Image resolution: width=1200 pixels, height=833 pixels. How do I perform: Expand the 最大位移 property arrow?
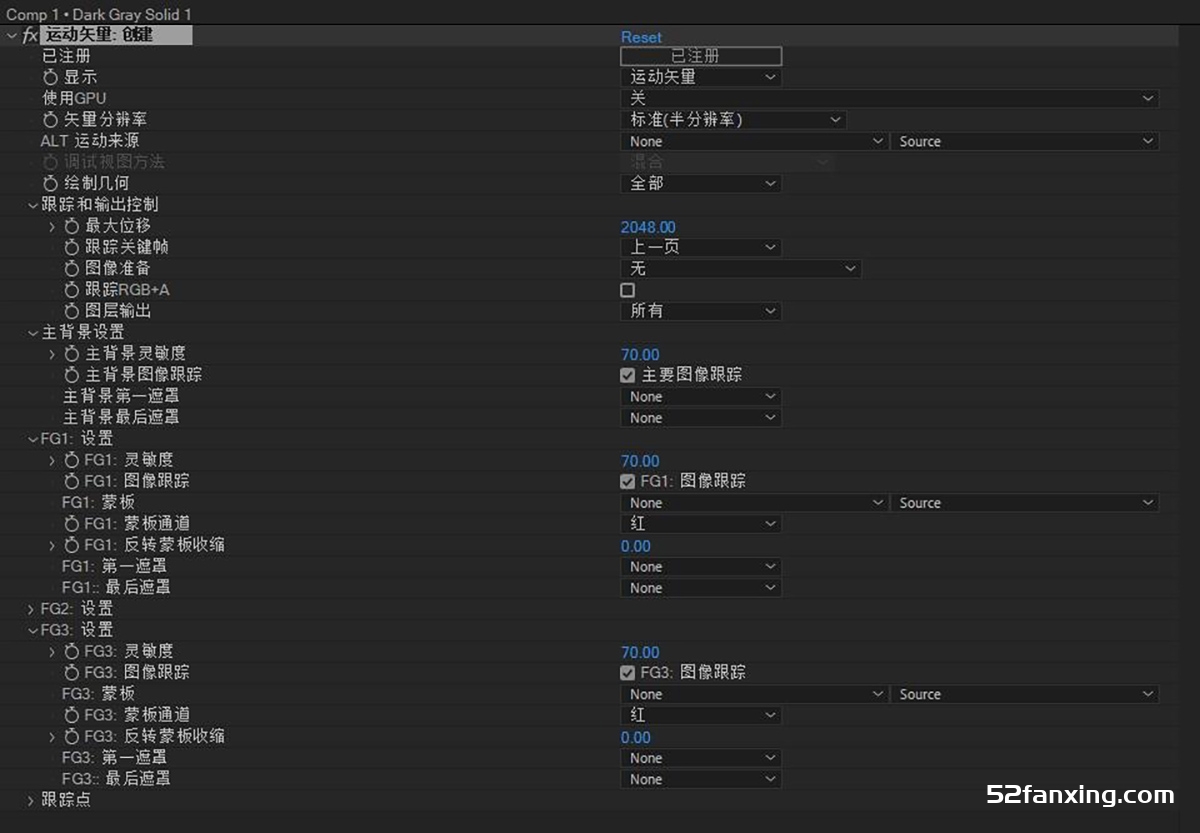coord(52,226)
